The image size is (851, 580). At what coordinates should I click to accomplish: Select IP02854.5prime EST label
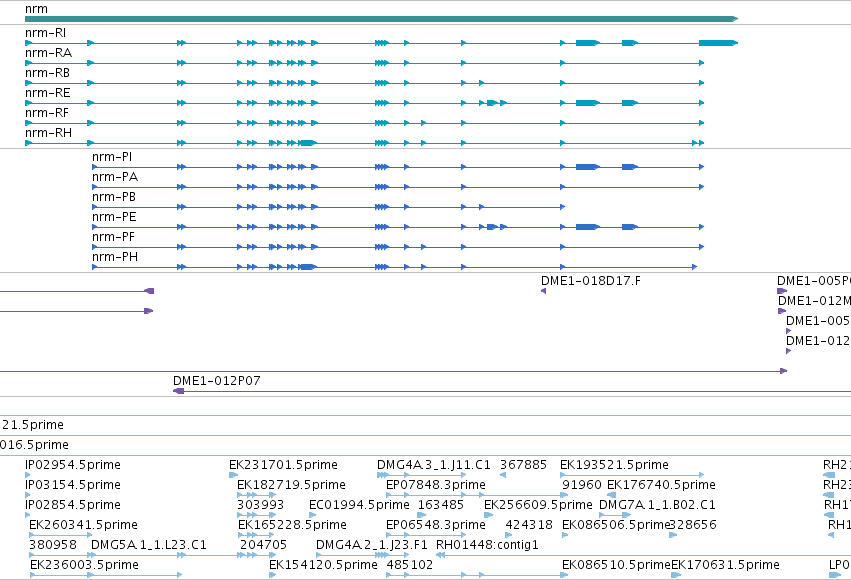point(73,506)
